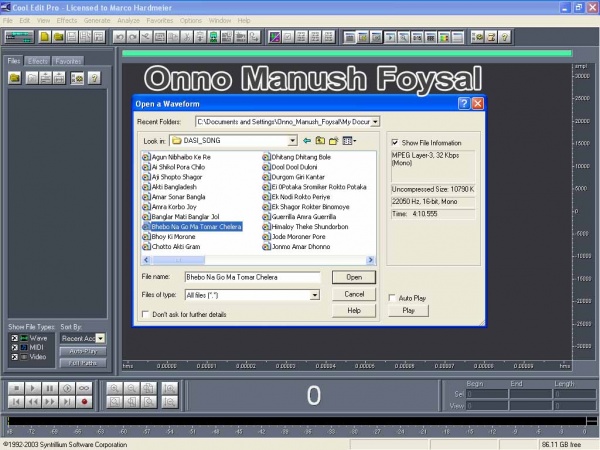Switch to the Favorites panel tab
The height and width of the screenshot is (450, 600).
tap(68, 61)
